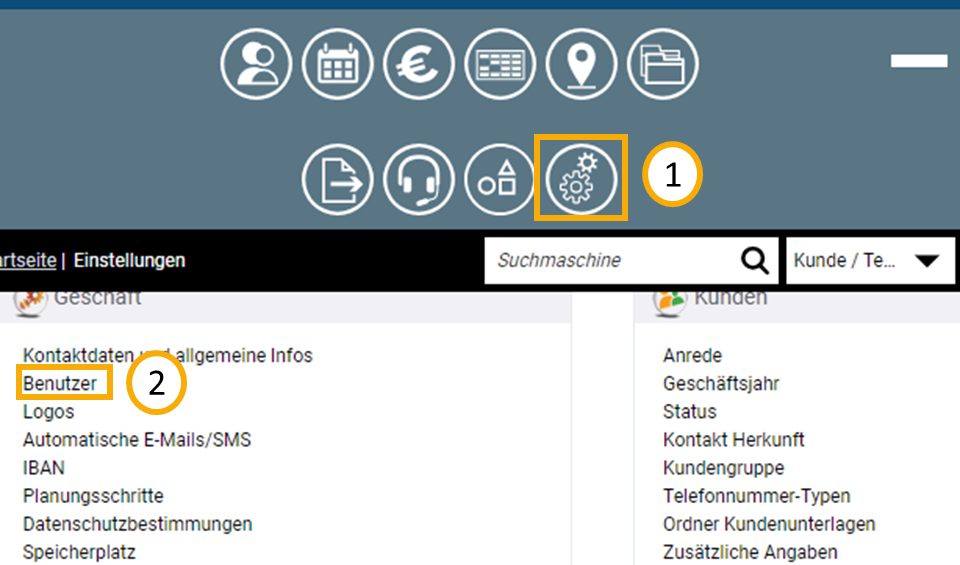
Task: Click the logout export icon
Action: coord(338,180)
